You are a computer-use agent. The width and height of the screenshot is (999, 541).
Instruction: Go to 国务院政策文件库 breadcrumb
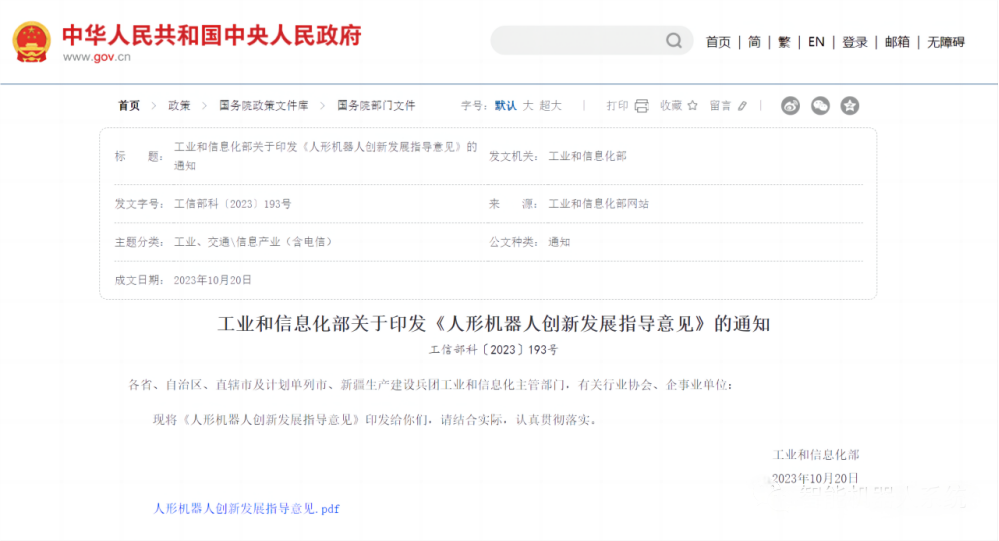[264, 105]
